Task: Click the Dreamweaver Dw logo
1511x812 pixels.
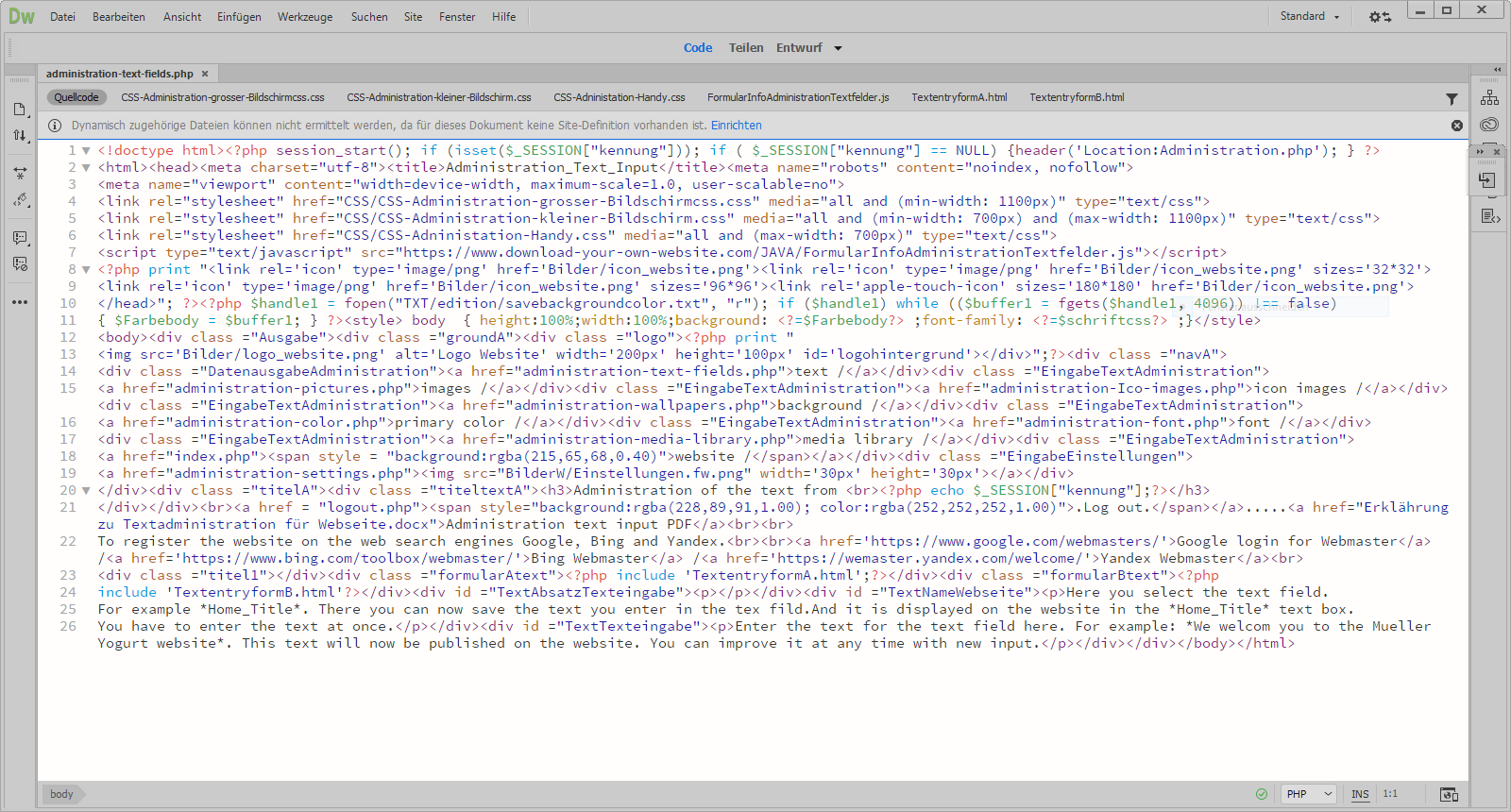Action: click(21, 16)
